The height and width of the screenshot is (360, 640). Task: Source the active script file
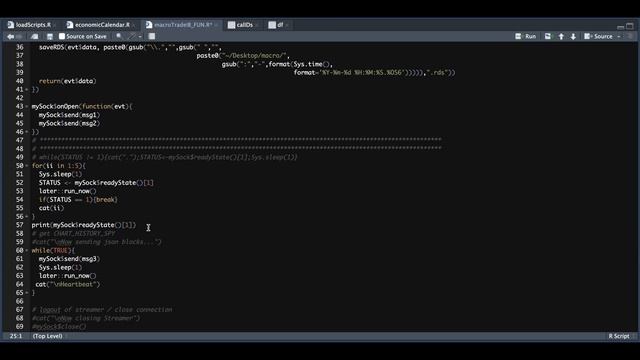(x=598, y=37)
